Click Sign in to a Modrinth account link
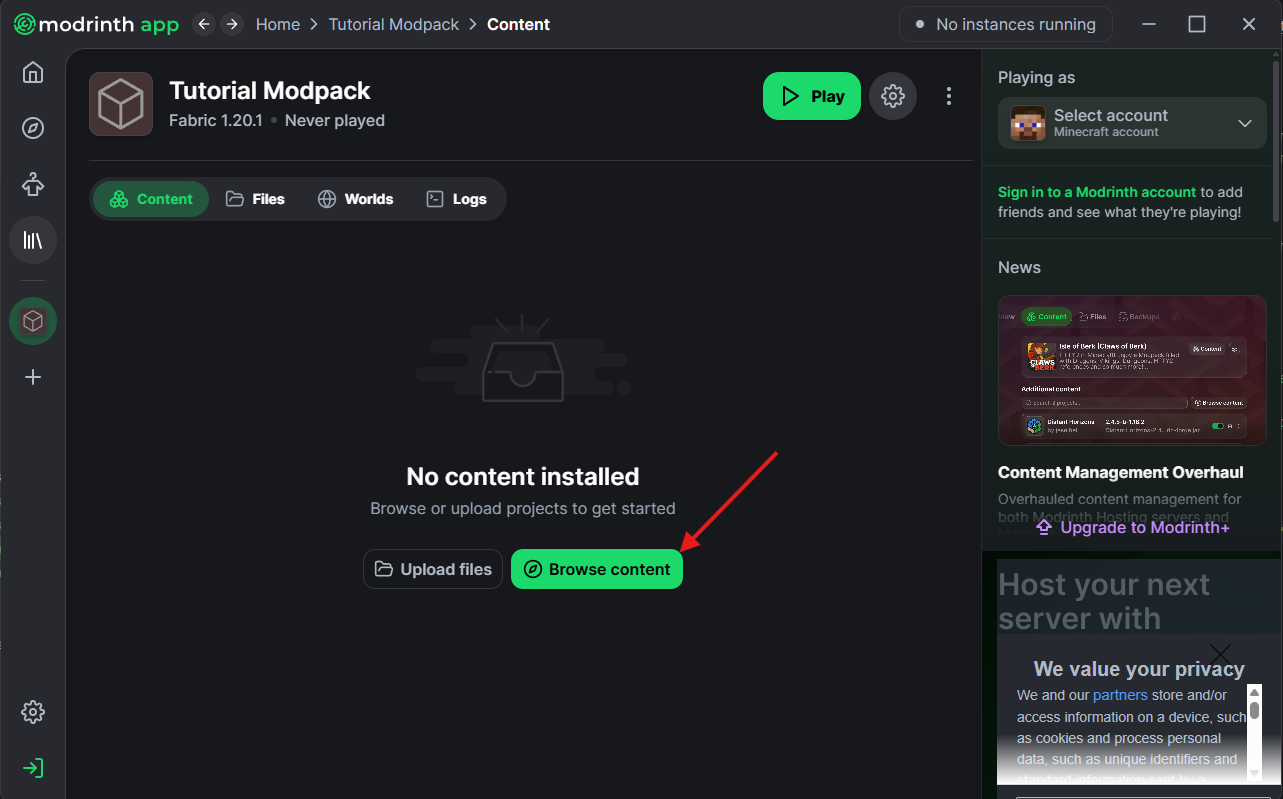Image resolution: width=1283 pixels, height=799 pixels. (1096, 192)
